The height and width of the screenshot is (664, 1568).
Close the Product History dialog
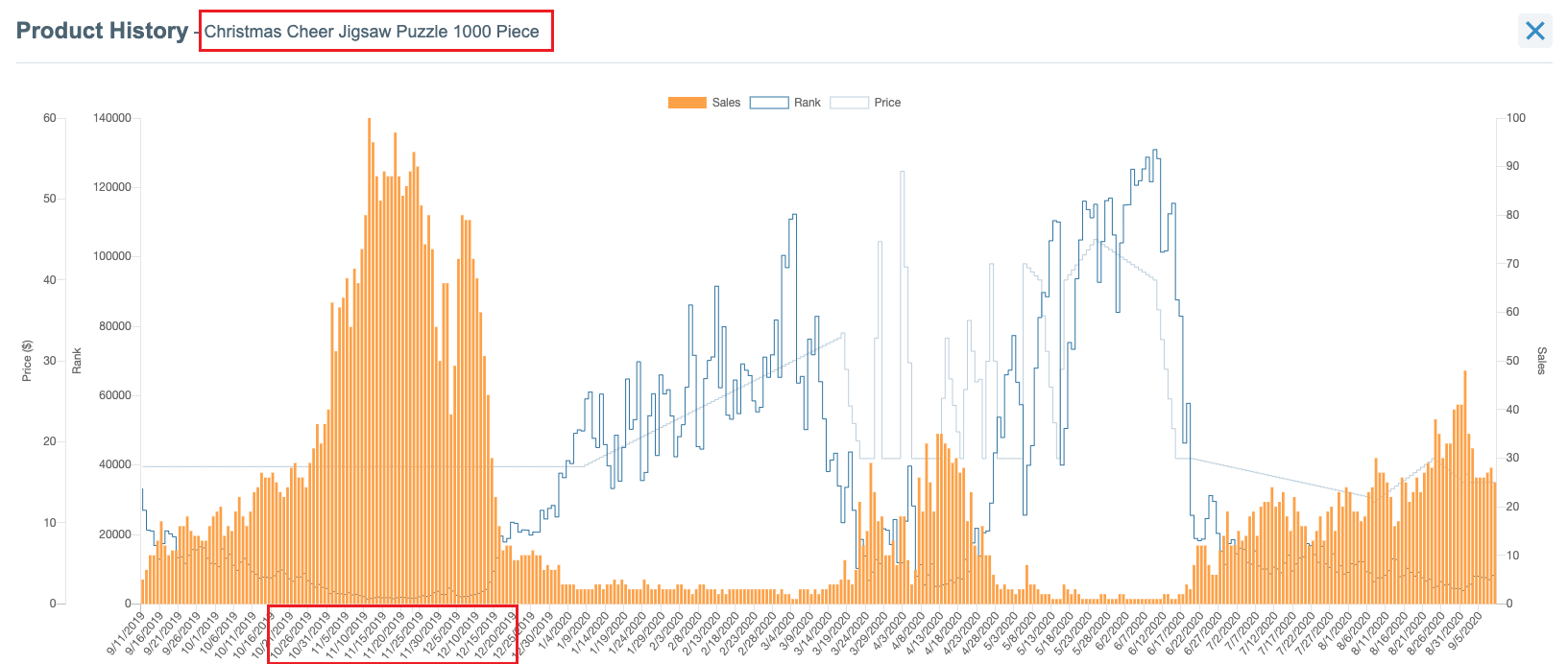coord(1534,31)
